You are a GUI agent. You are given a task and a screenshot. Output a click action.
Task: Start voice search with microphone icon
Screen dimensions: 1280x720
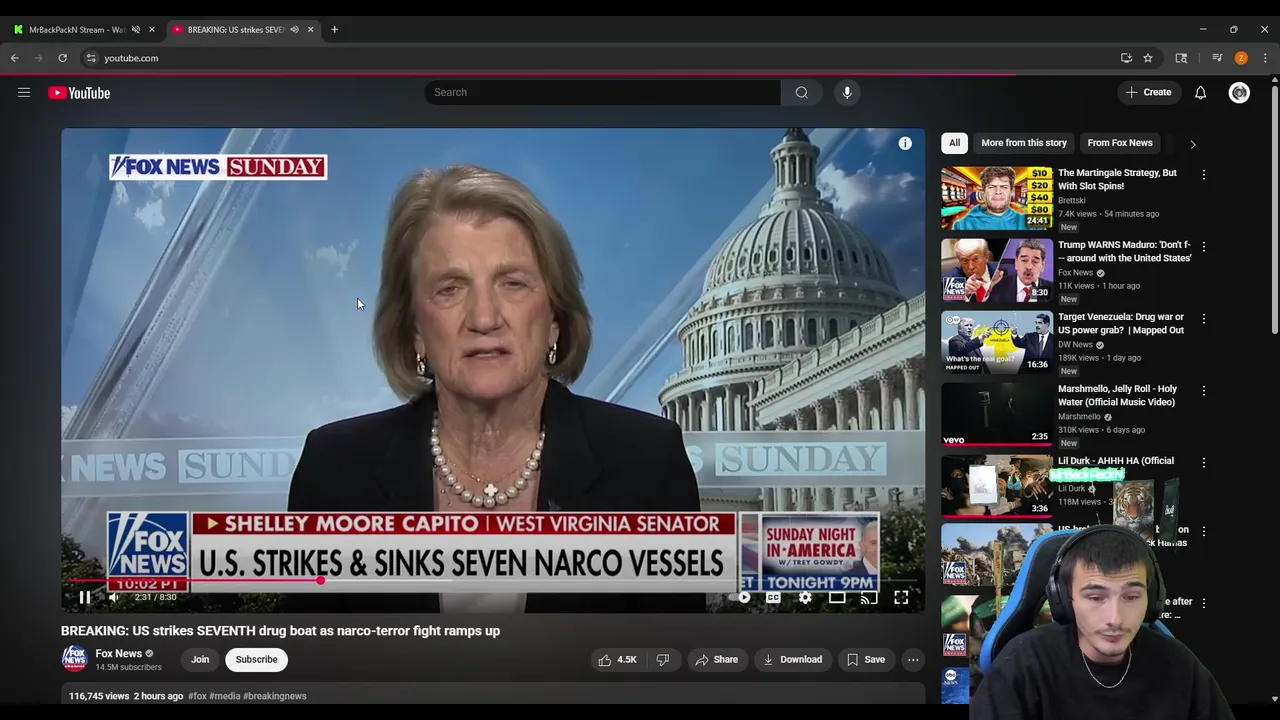[x=847, y=93]
